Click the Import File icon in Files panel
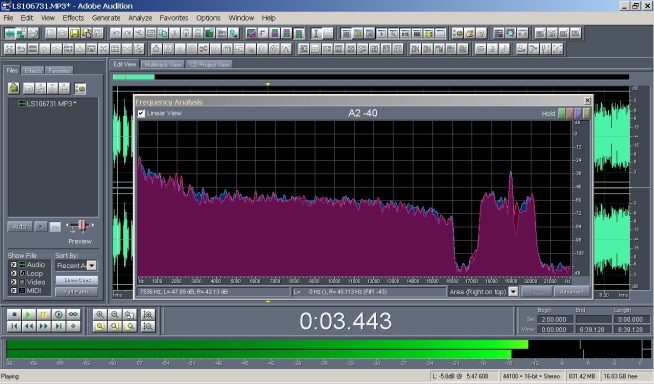Viewport: 654px width, 384px height. point(14,88)
